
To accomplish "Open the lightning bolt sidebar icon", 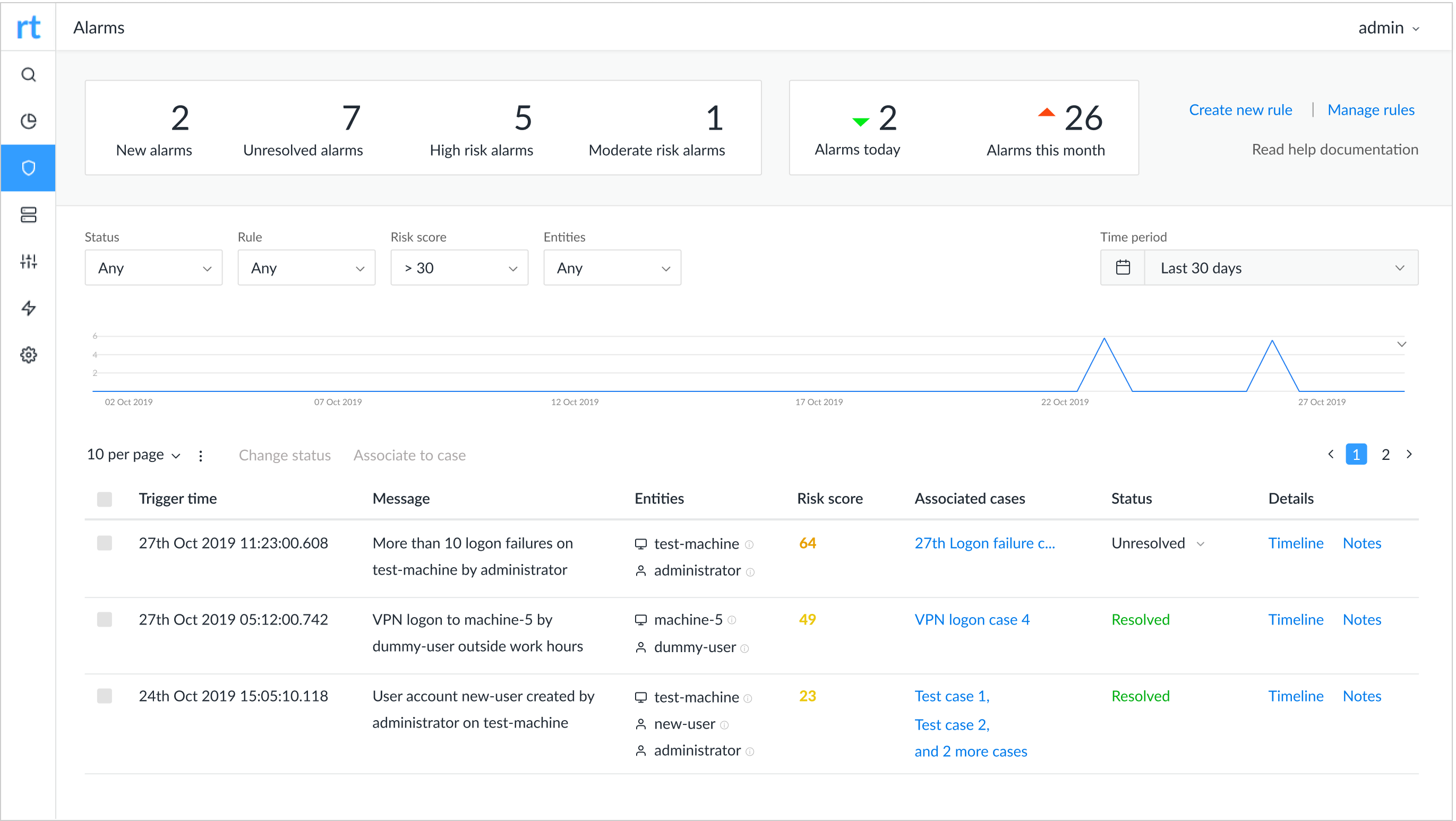I will pyautogui.click(x=28, y=308).
